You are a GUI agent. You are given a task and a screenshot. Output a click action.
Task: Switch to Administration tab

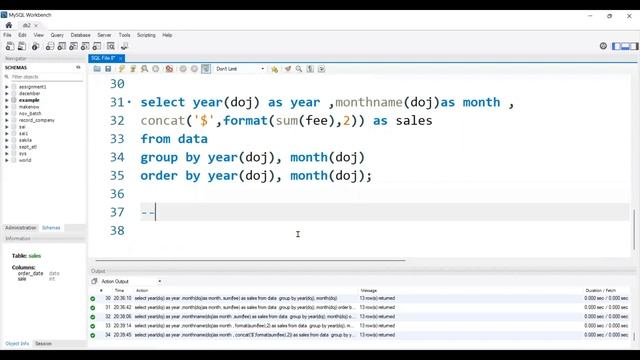(20, 228)
